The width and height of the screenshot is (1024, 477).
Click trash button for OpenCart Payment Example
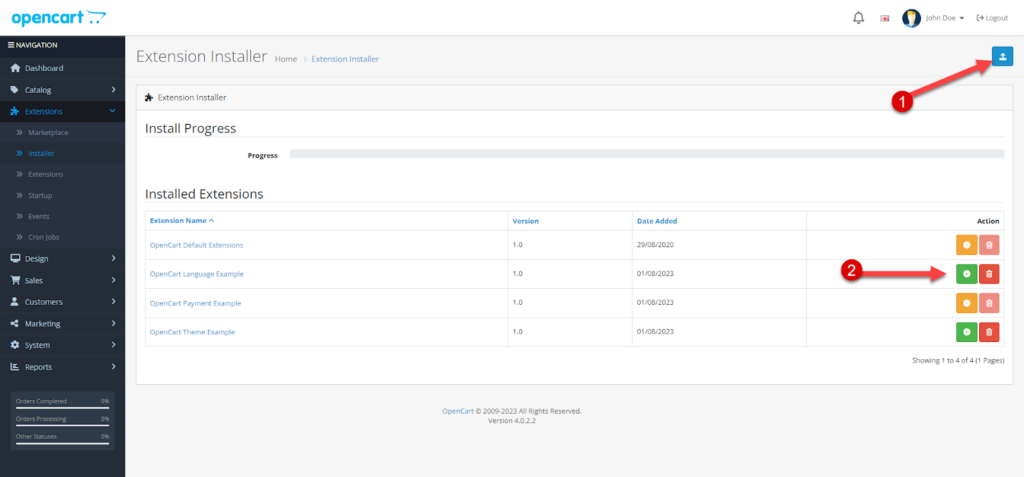(989, 303)
